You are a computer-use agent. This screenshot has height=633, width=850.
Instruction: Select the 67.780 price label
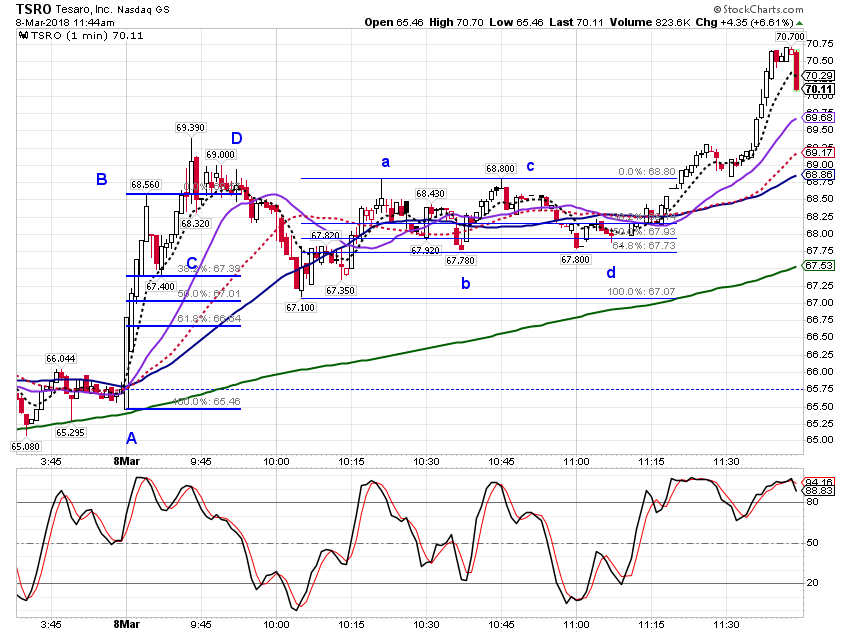pos(460,261)
